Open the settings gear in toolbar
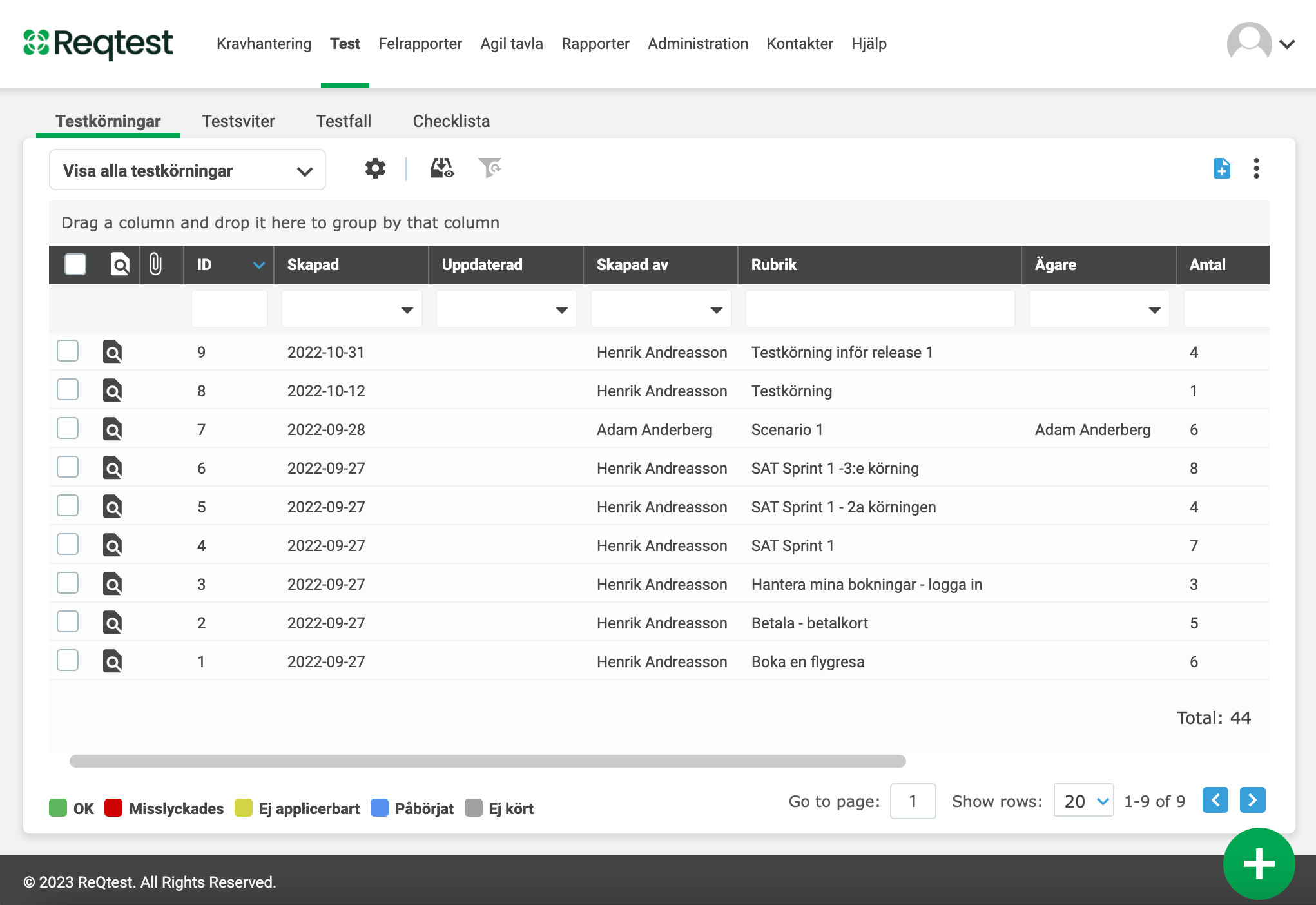The height and width of the screenshot is (905, 1316). coord(375,169)
